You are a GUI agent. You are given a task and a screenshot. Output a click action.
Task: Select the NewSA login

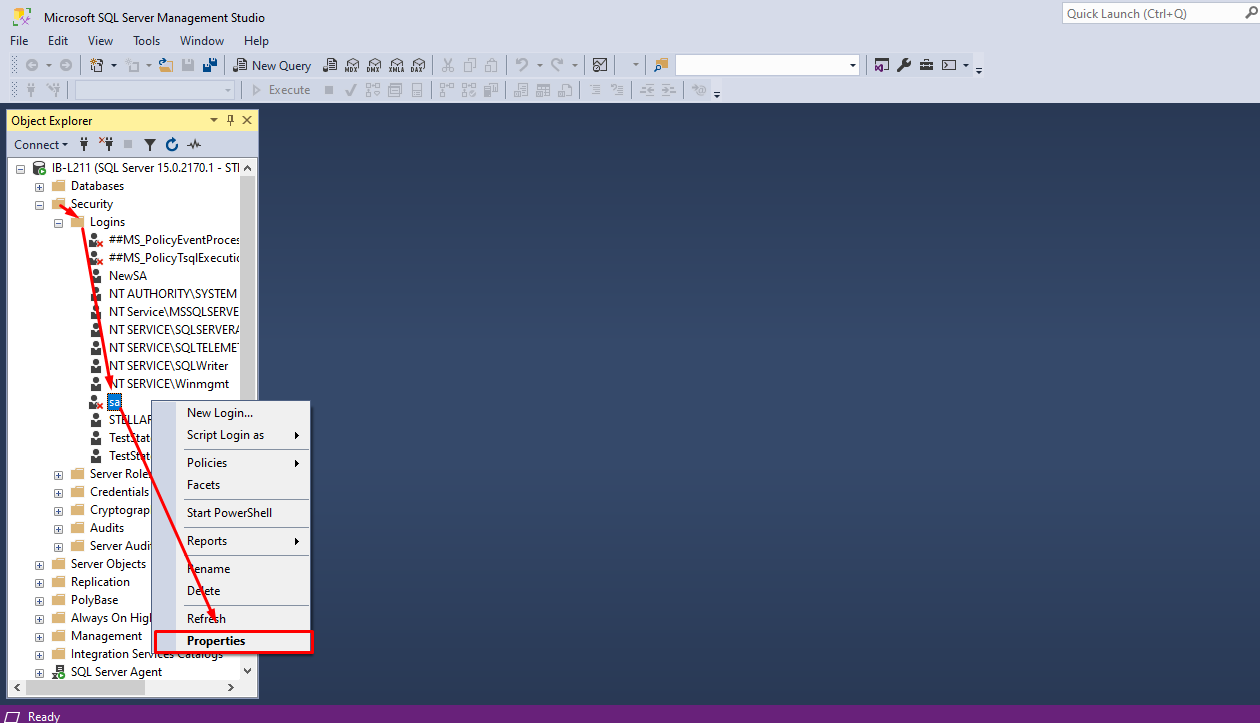[128, 276]
